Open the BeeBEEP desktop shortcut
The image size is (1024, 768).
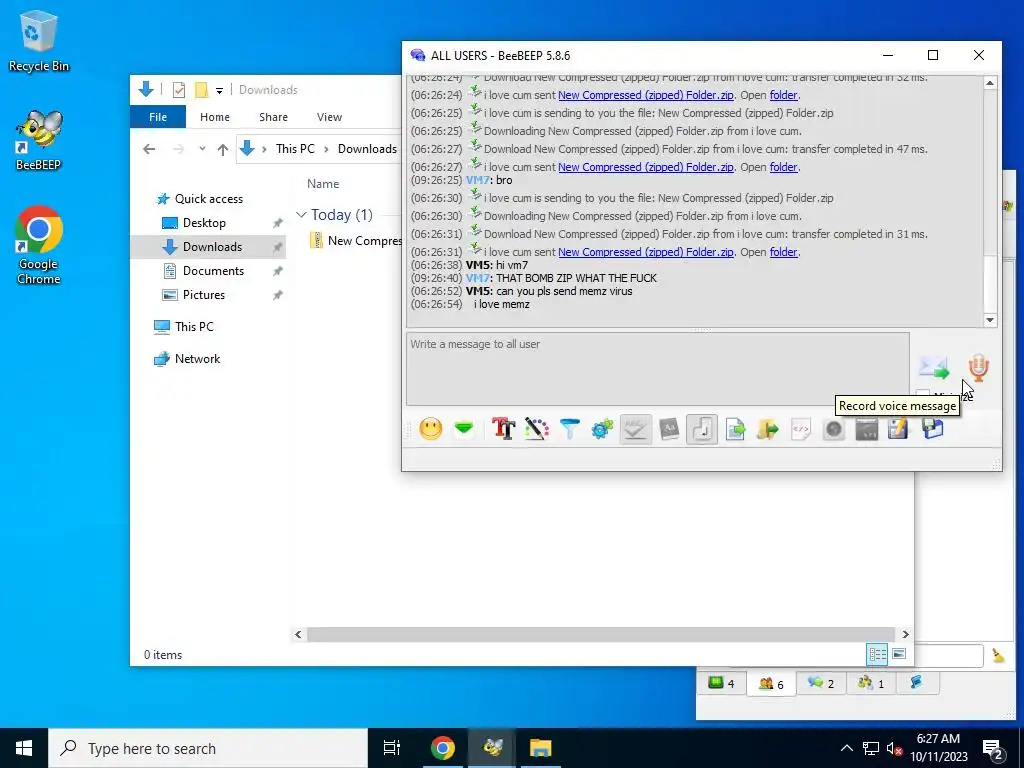click(38, 140)
